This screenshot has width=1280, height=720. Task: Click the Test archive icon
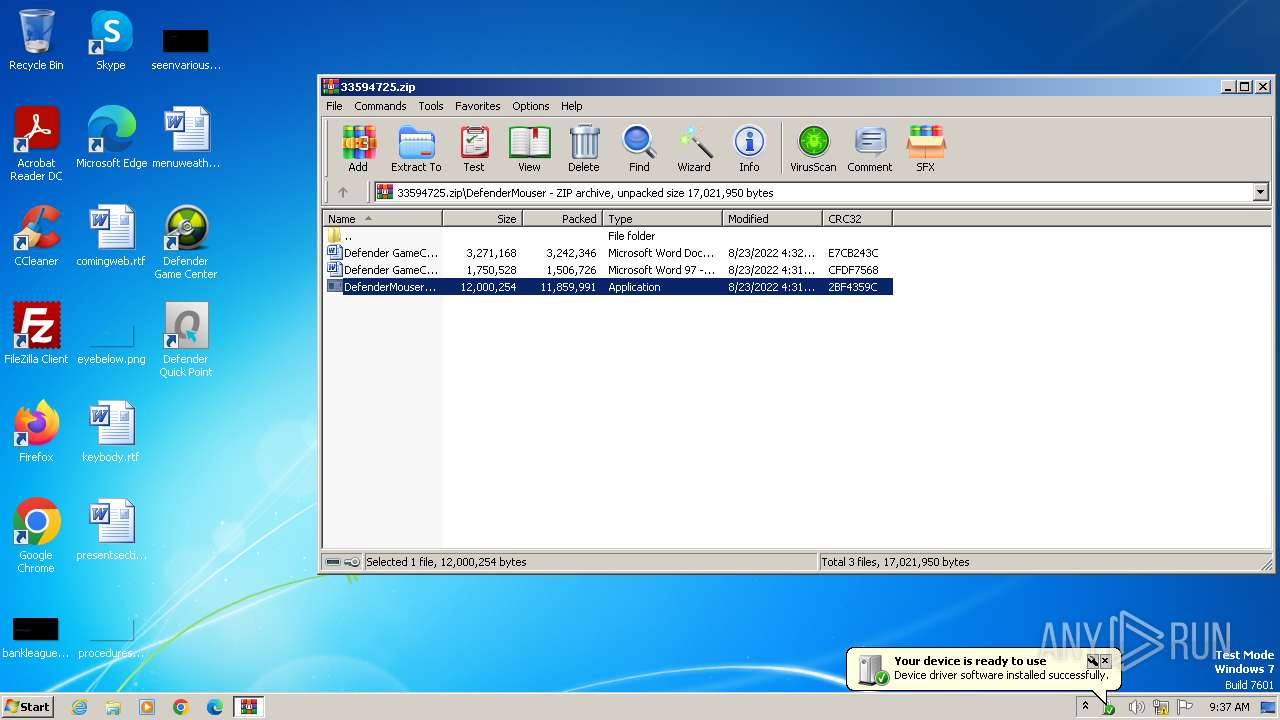click(474, 148)
